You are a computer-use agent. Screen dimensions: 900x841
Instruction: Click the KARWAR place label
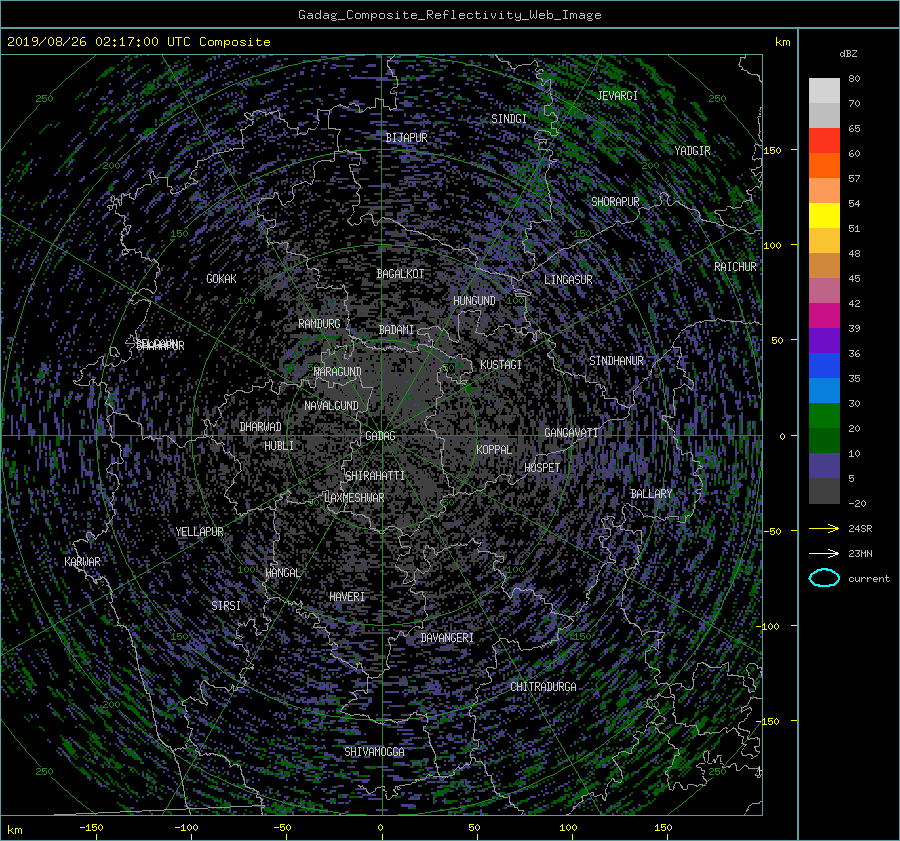point(82,562)
